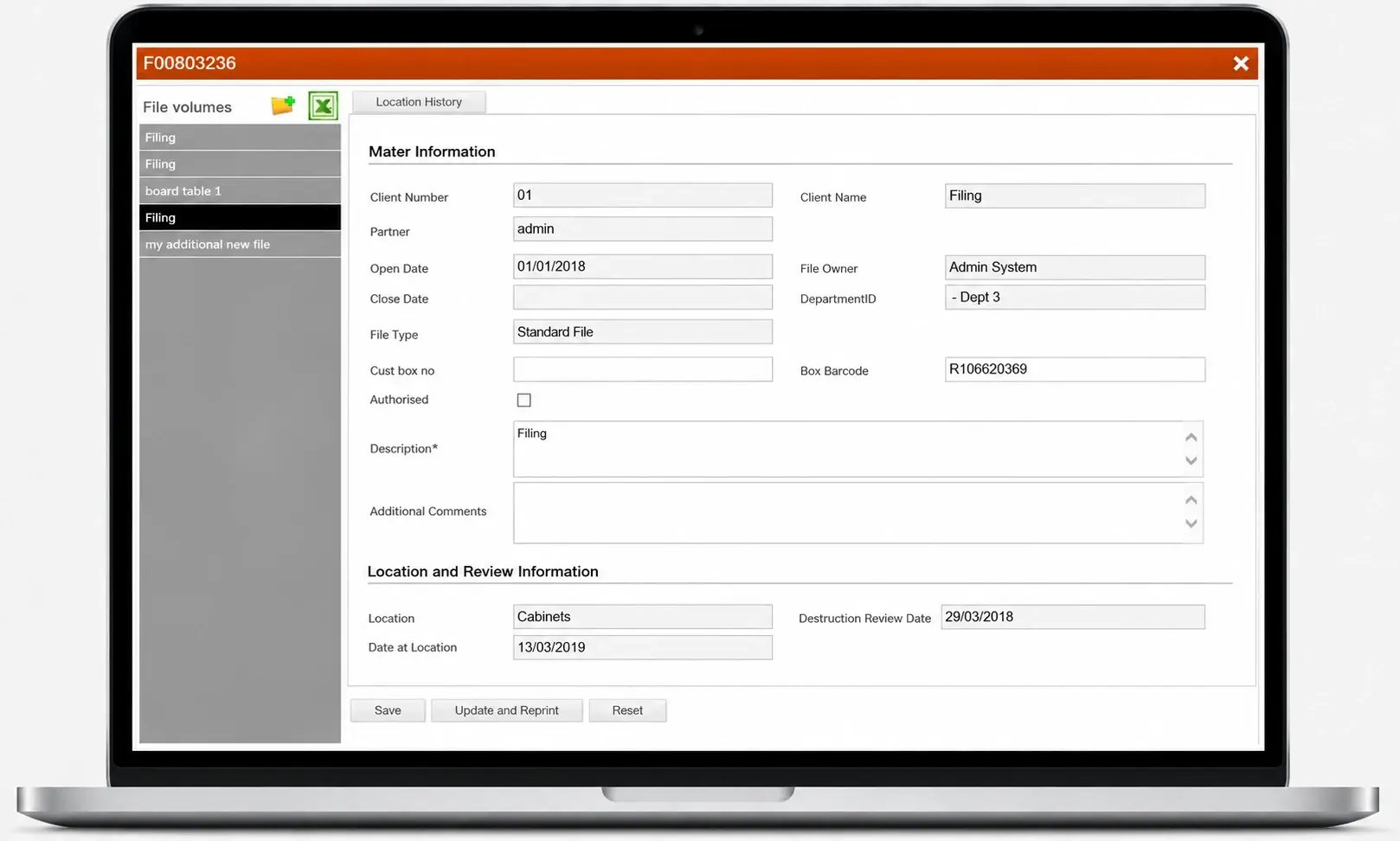Click the Reset button
Viewport: 1400px width, 841px height.
point(627,710)
